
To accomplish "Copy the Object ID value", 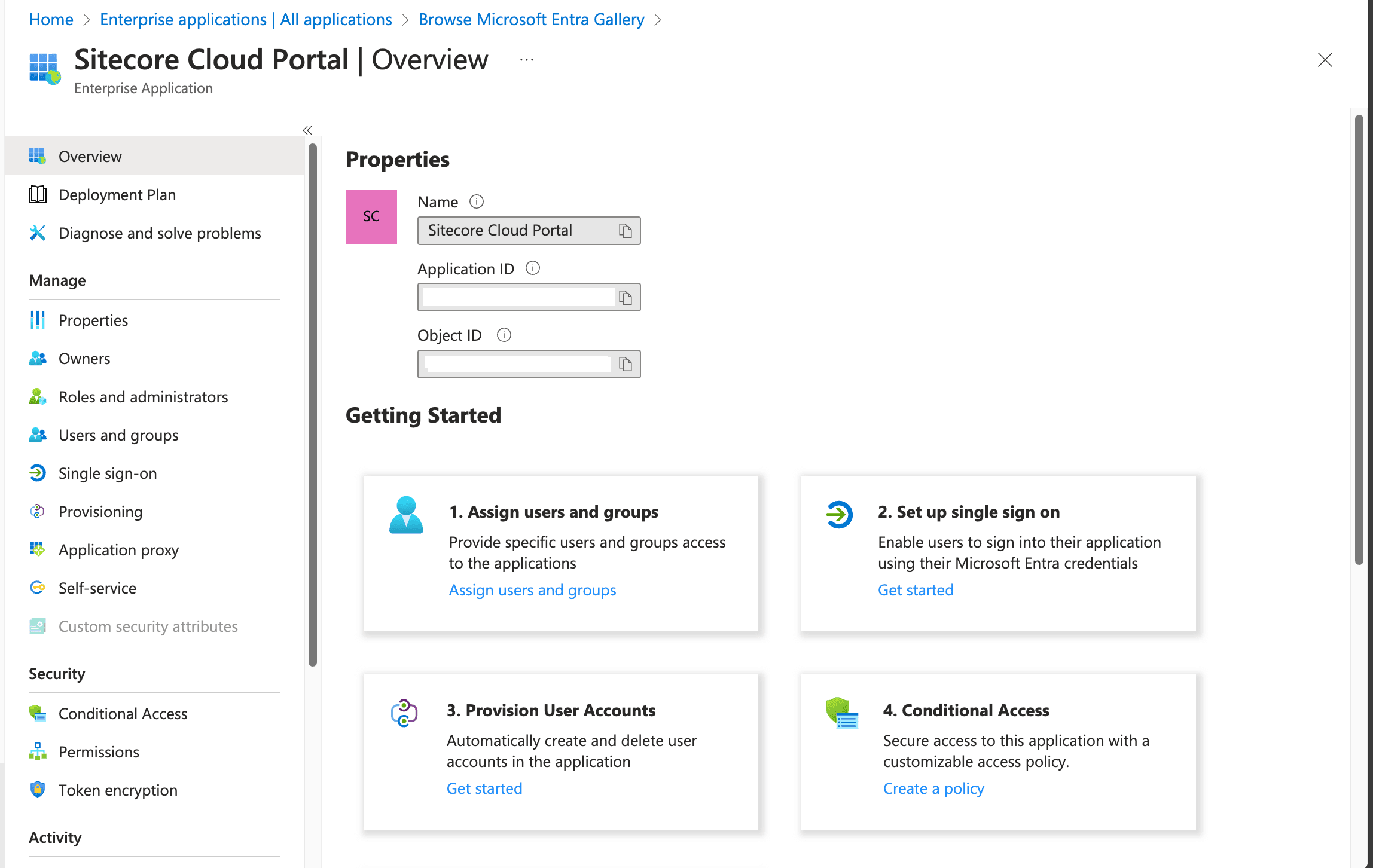I will pyautogui.click(x=626, y=364).
